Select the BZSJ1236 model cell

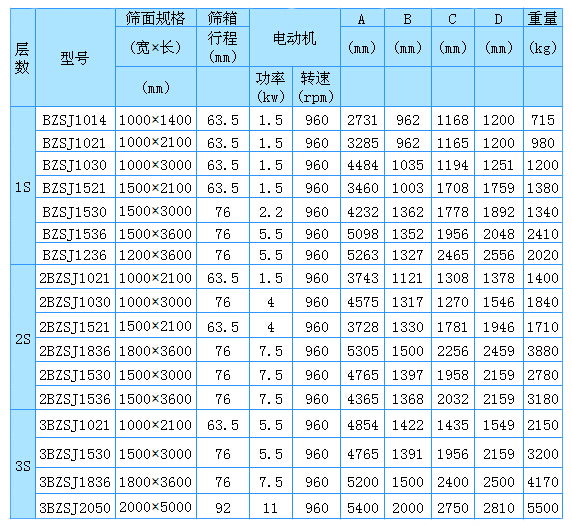coord(76,254)
